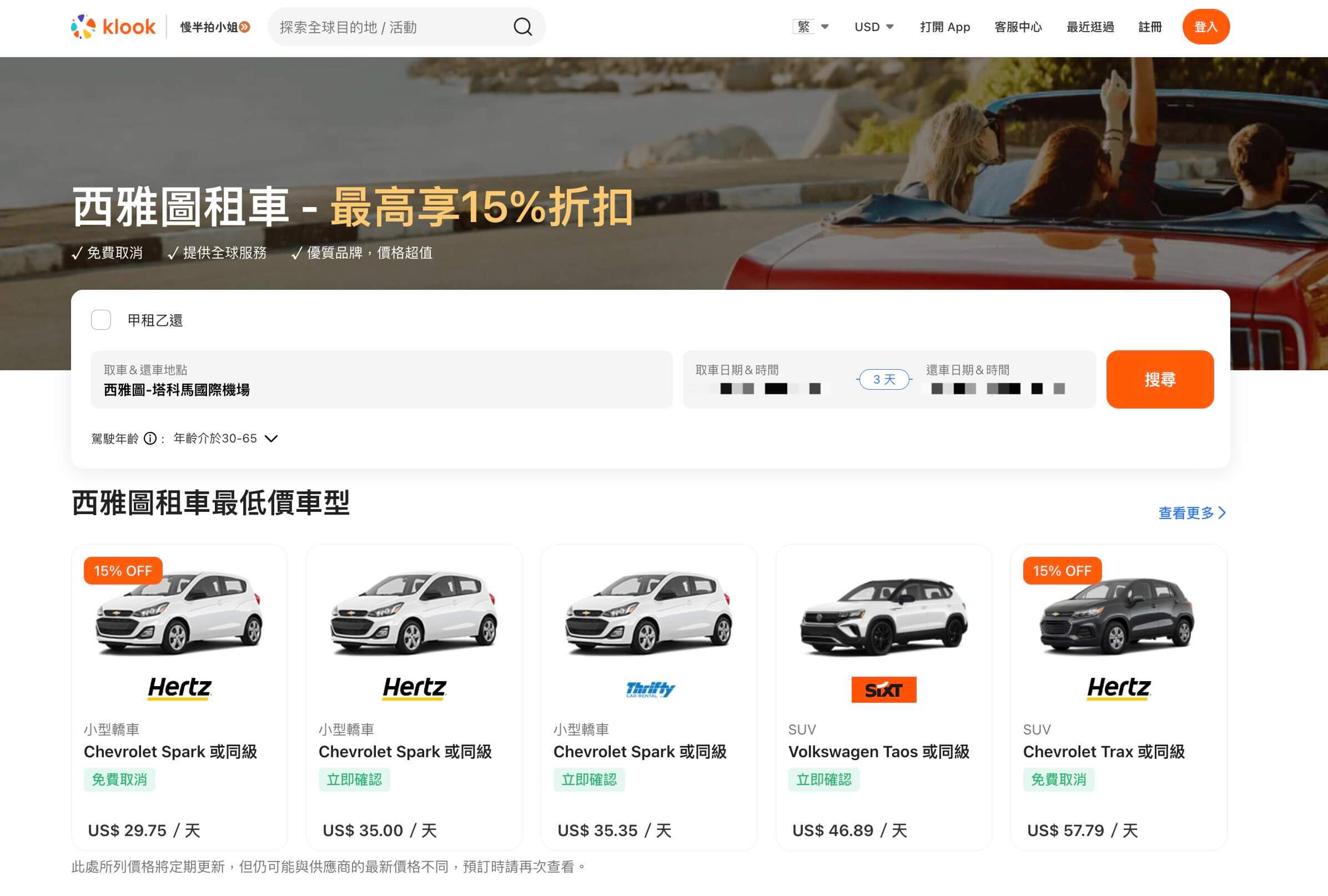Click the driving age info icon
The image size is (1328, 896).
coord(150,439)
